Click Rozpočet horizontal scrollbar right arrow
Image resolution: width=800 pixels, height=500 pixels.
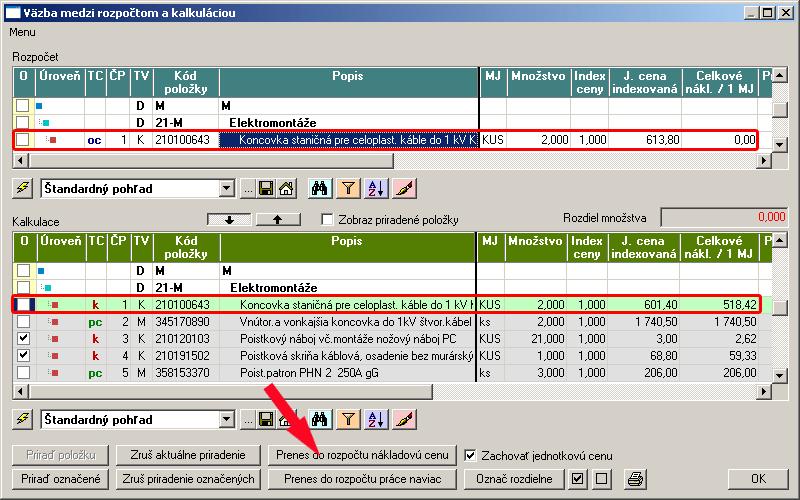(764, 161)
